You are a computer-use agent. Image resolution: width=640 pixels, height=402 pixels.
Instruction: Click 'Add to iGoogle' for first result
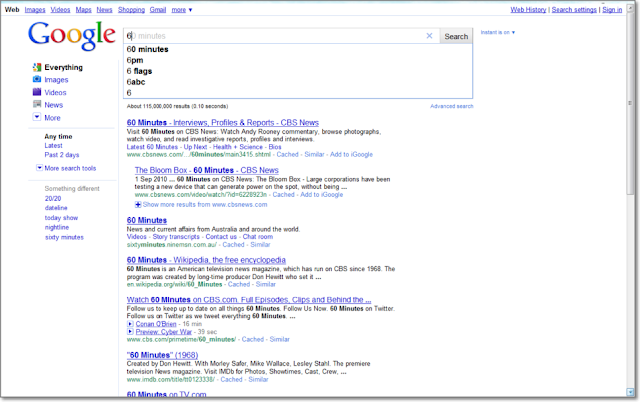(x=351, y=154)
